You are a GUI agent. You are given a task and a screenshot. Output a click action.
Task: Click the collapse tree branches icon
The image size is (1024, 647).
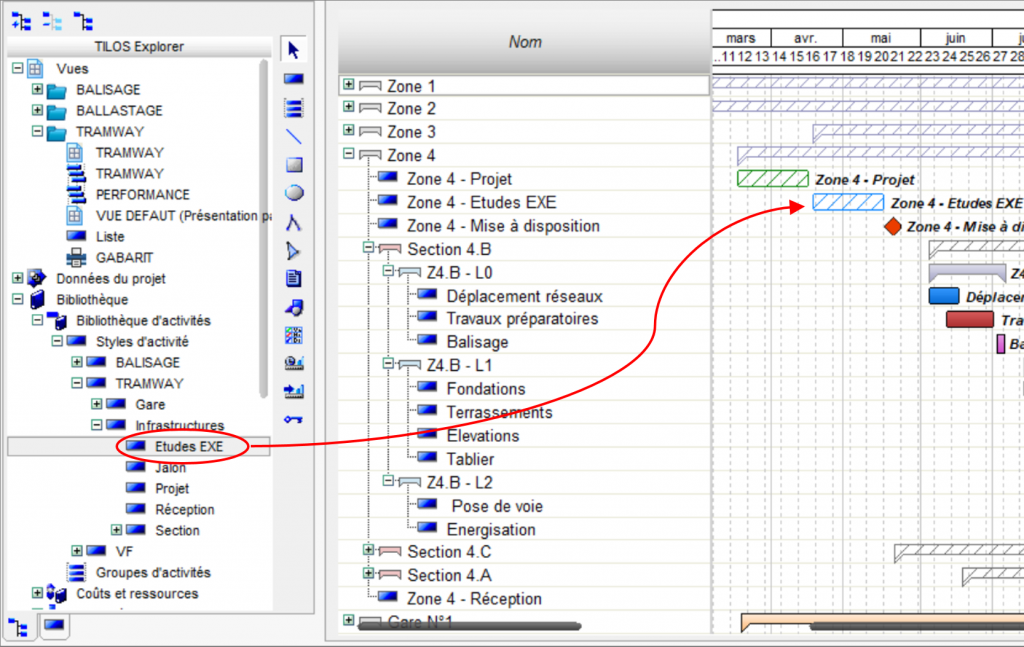[x=52, y=22]
